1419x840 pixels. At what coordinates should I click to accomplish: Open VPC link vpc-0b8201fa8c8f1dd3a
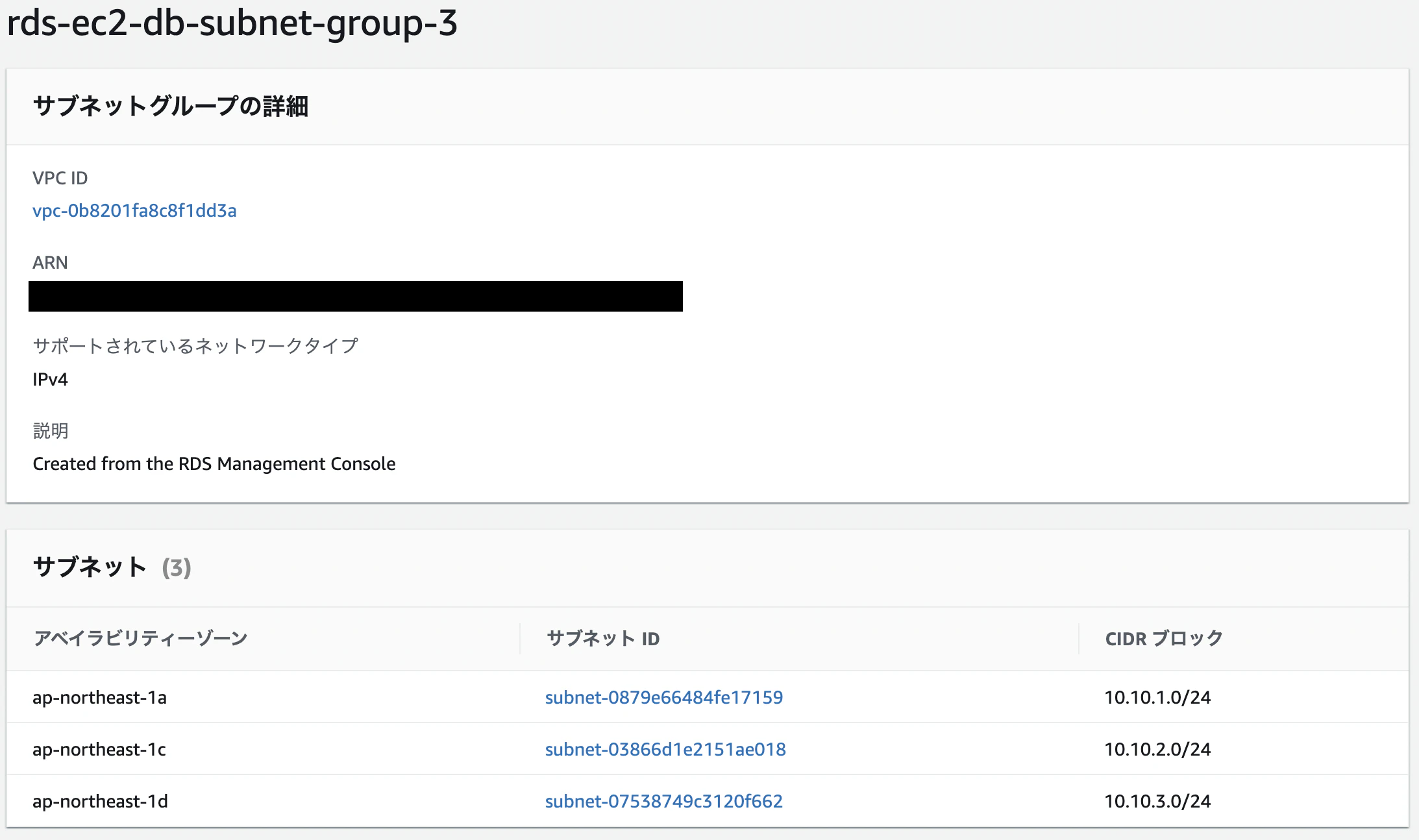[134, 210]
